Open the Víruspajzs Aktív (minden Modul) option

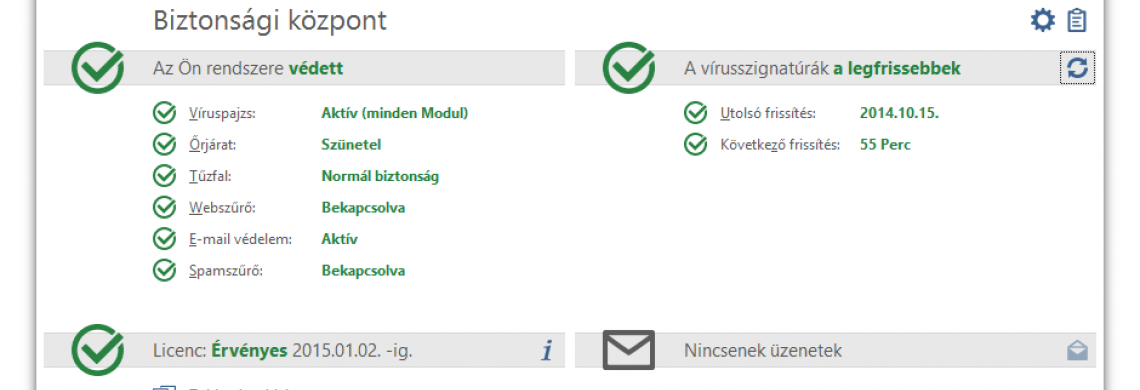[395, 113]
